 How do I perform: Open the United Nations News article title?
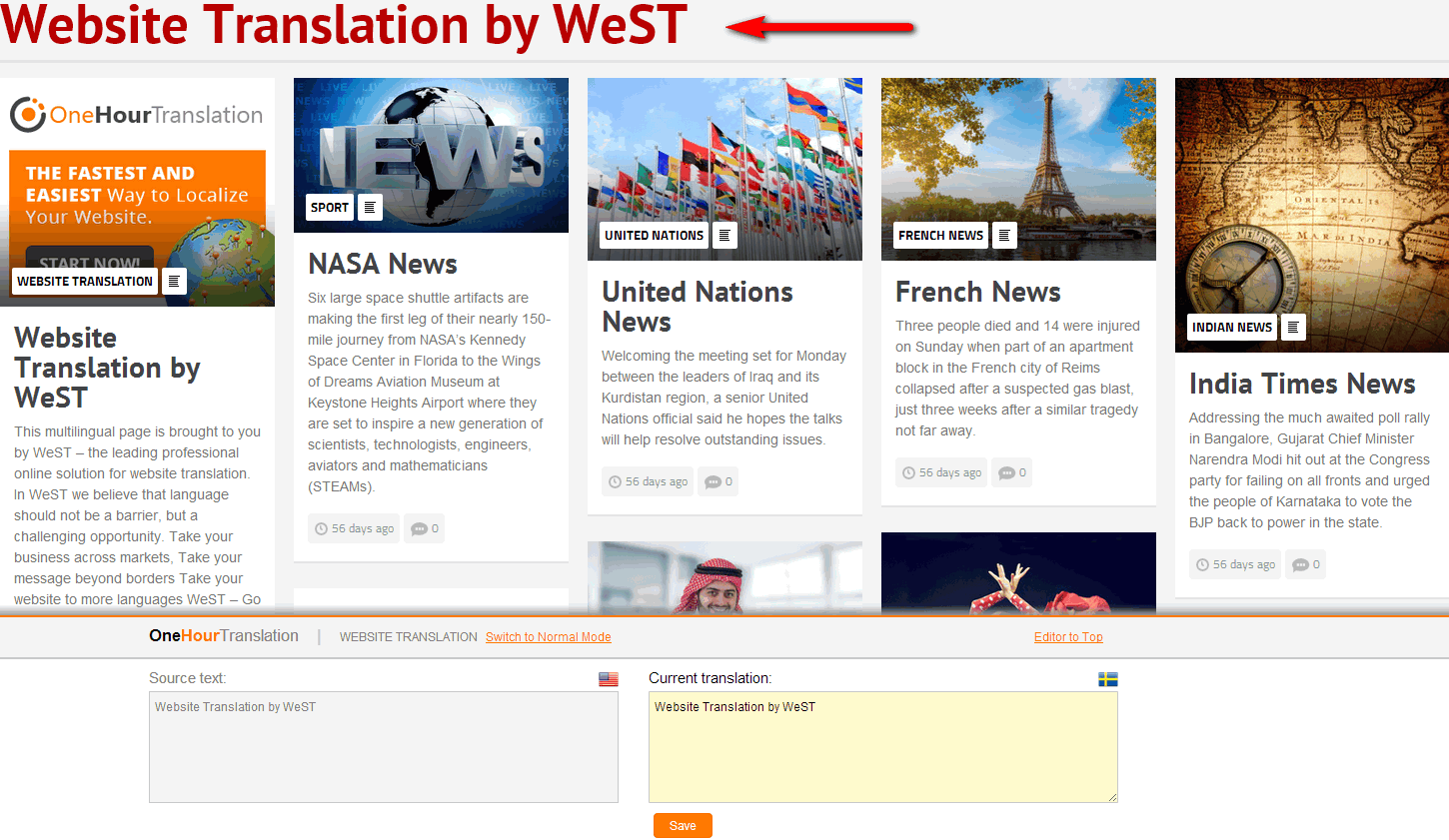coord(698,307)
